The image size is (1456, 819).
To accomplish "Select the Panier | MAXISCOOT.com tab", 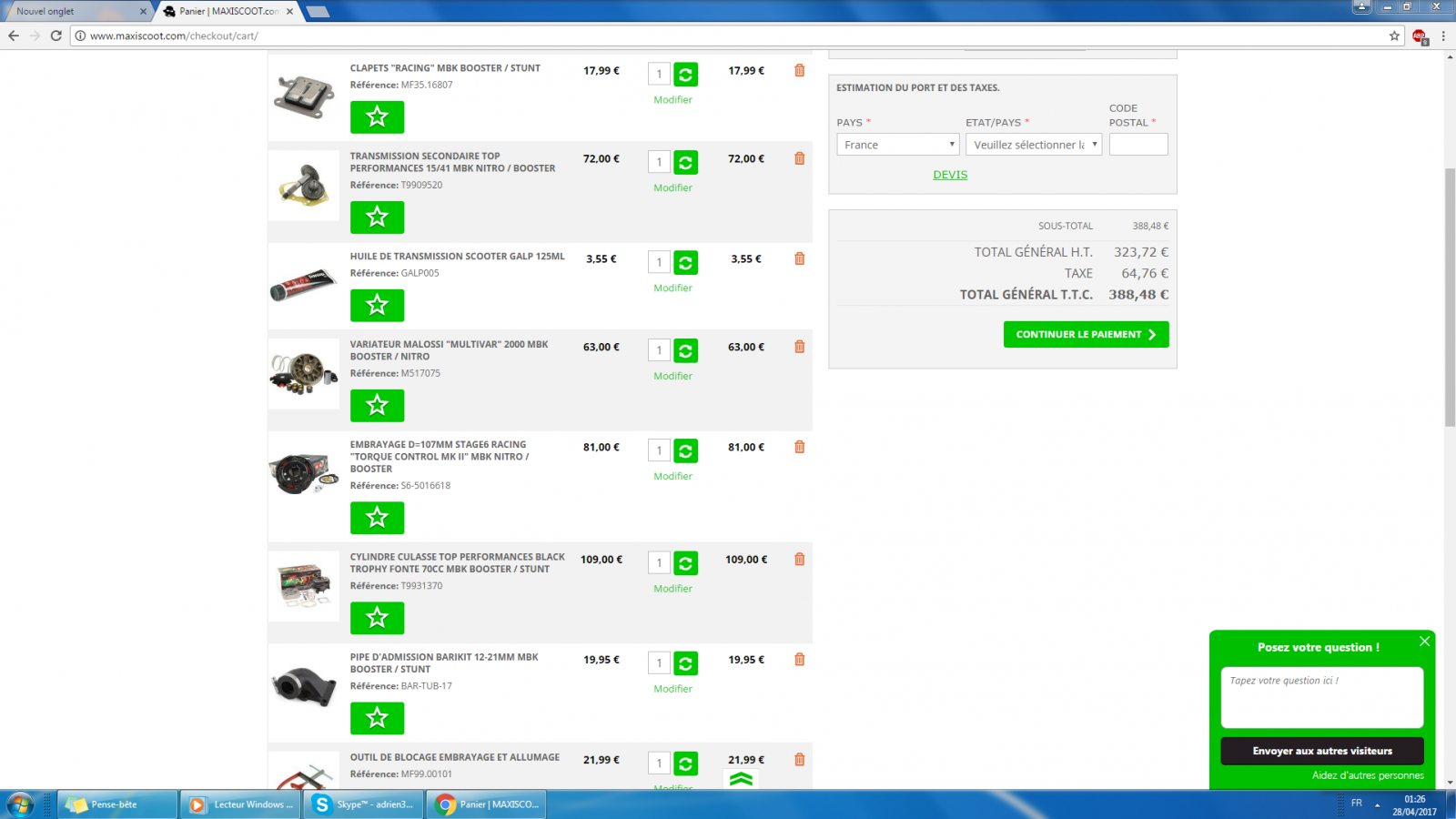I will 227,11.
